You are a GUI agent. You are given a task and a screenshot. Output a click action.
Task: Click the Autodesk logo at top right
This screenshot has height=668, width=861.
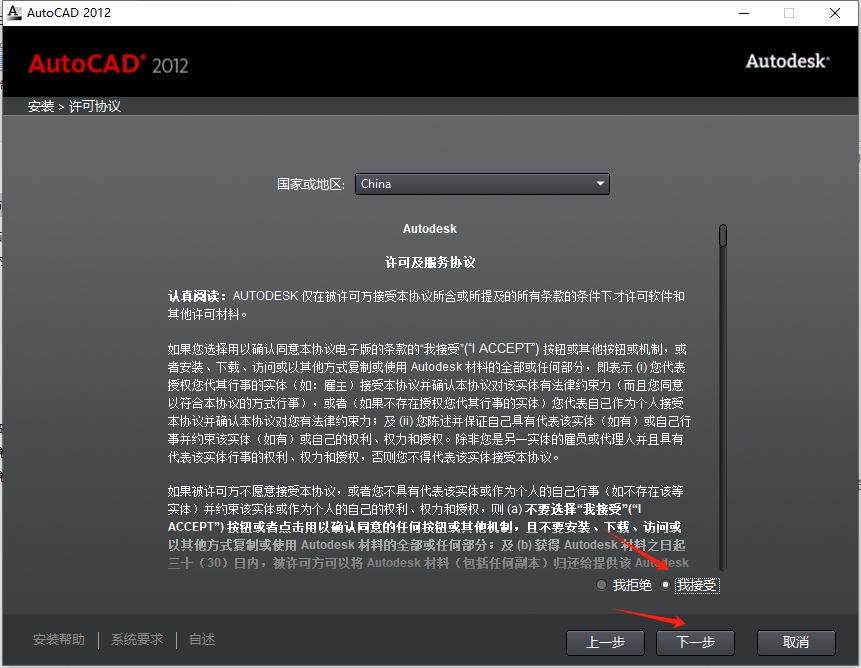point(789,60)
